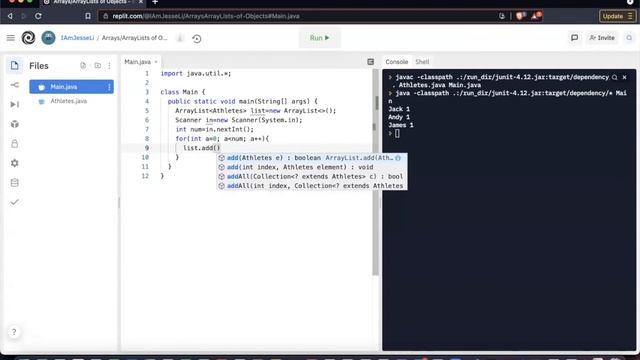Choose addAll(Collection<? extends Athletes> c) suggestion
Screen dimensions: 640x360
tap(312, 177)
